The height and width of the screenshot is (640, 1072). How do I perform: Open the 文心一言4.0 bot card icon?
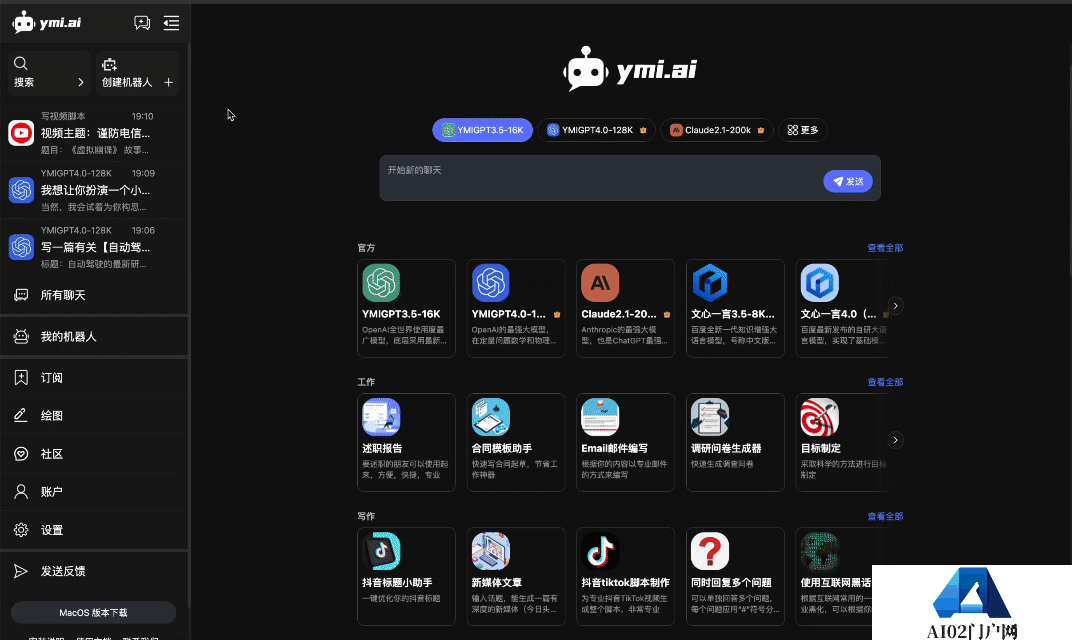(x=820, y=282)
